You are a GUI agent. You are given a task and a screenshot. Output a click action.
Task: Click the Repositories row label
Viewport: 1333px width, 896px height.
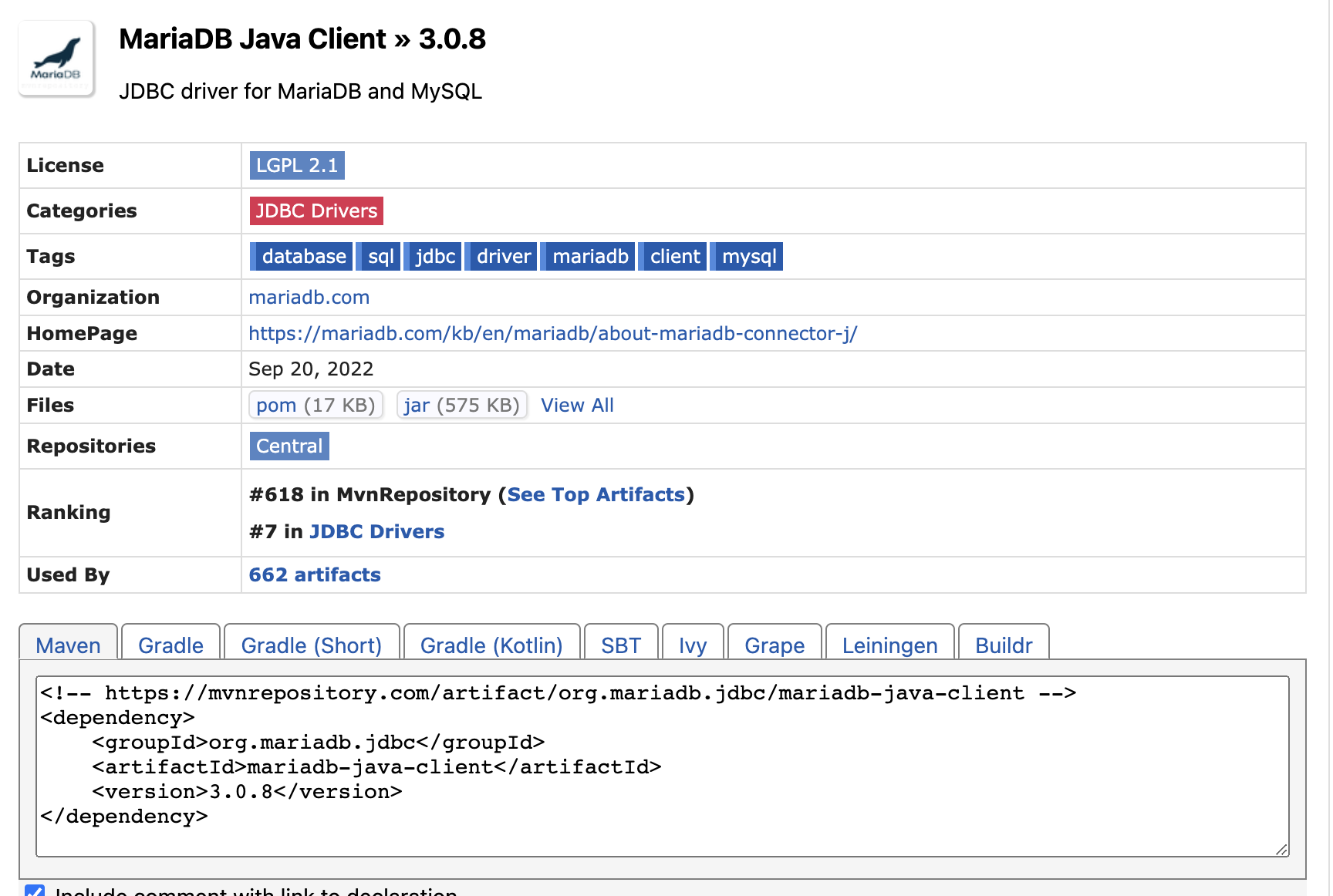91,446
